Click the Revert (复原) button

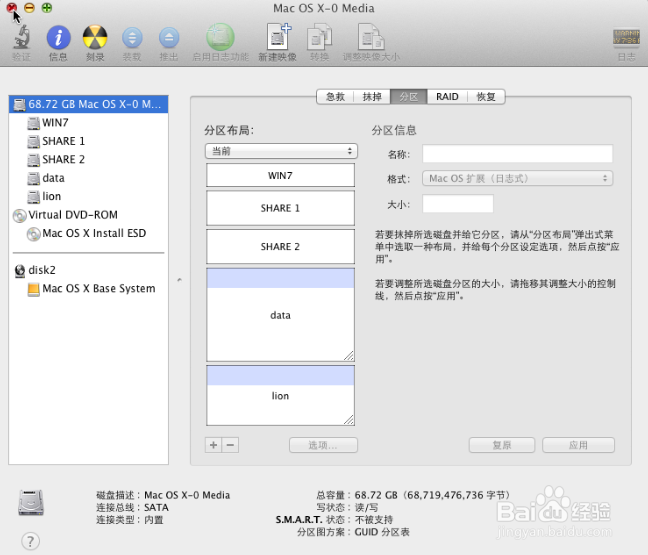(x=502, y=445)
